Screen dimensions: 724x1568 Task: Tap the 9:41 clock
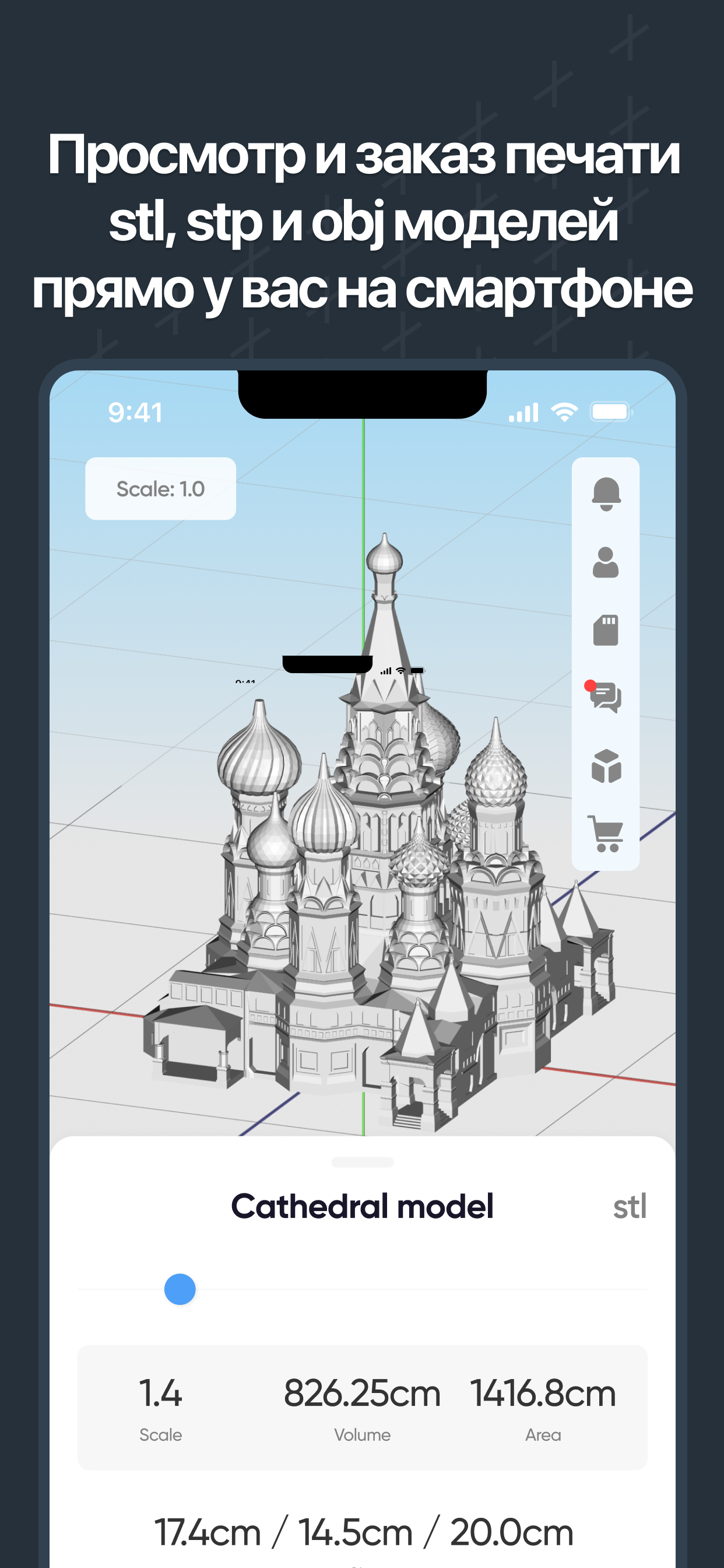pyautogui.click(x=135, y=412)
